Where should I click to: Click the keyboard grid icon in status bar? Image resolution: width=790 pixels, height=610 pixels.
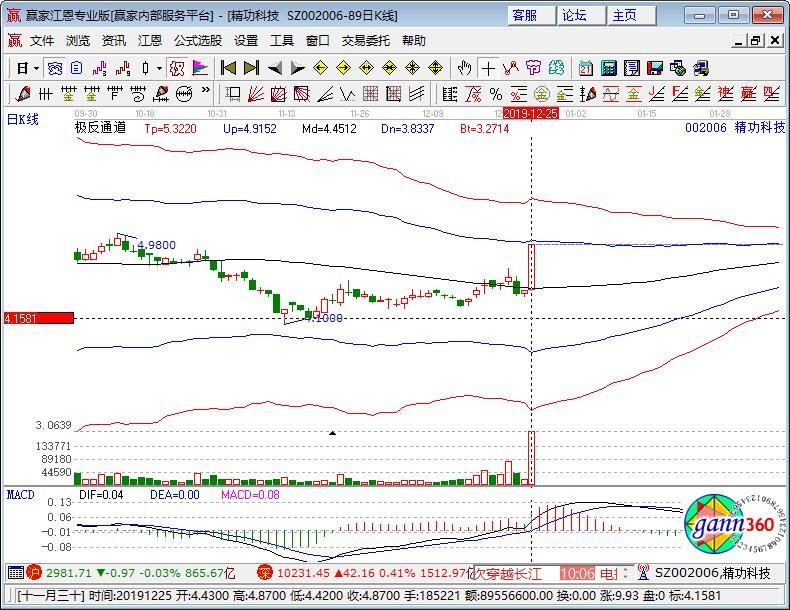16,573
